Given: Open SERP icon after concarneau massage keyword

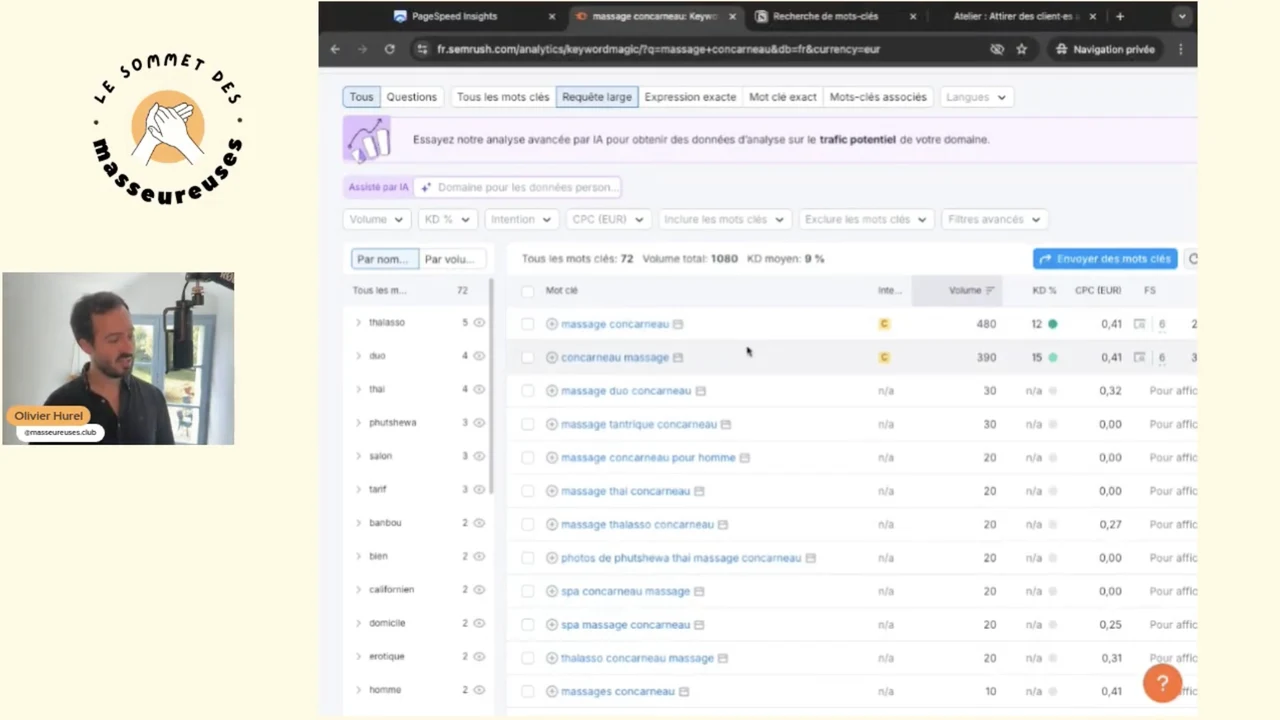Looking at the screenshot, I should [678, 357].
